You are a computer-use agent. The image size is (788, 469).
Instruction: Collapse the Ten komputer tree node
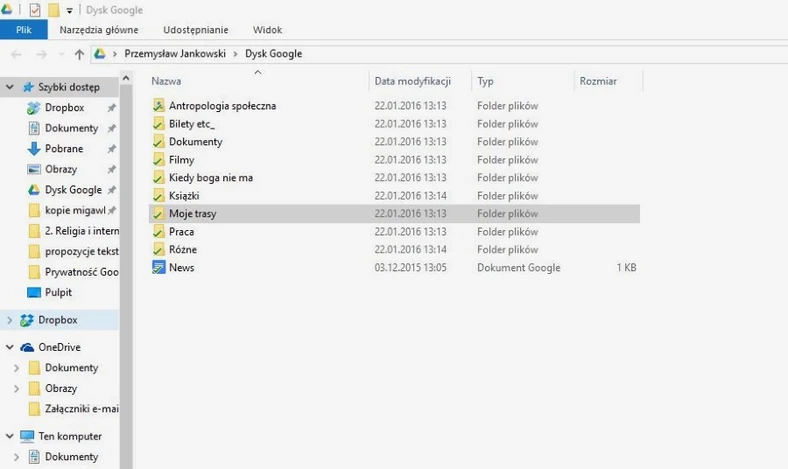(9, 436)
